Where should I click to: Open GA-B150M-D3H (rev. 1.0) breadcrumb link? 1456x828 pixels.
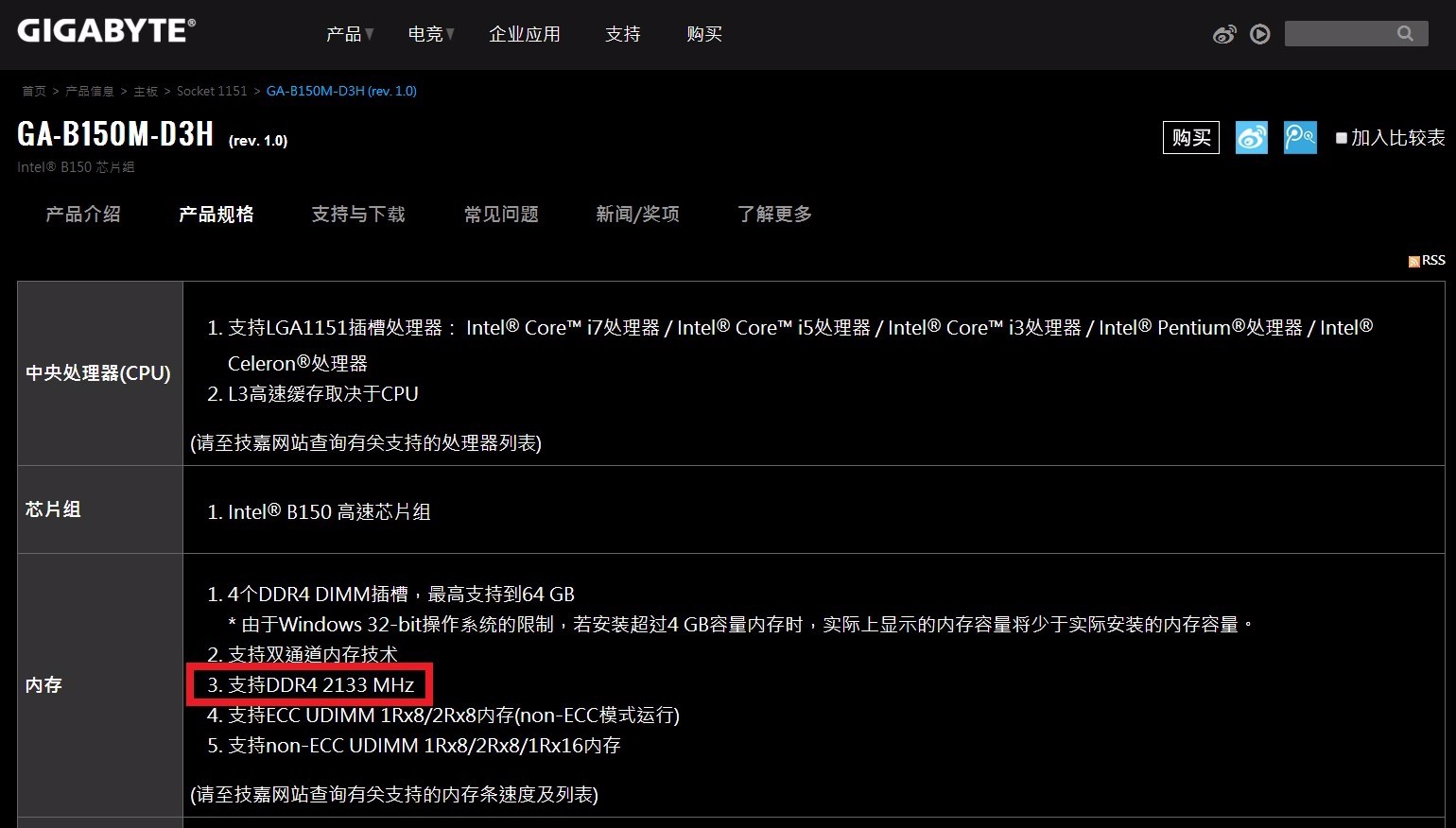click(341, 91)
